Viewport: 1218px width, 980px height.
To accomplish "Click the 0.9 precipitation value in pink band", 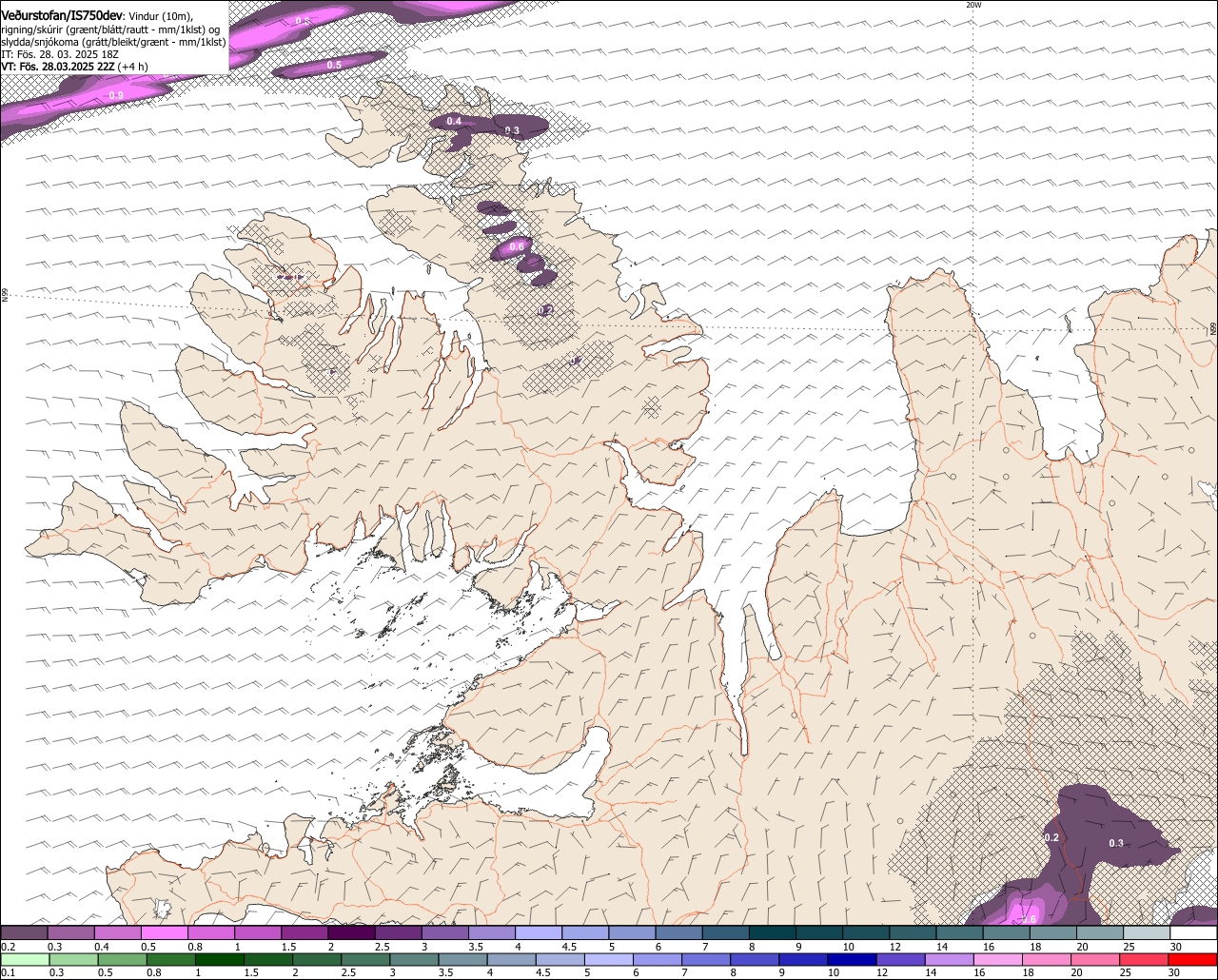I will [116, 95].
